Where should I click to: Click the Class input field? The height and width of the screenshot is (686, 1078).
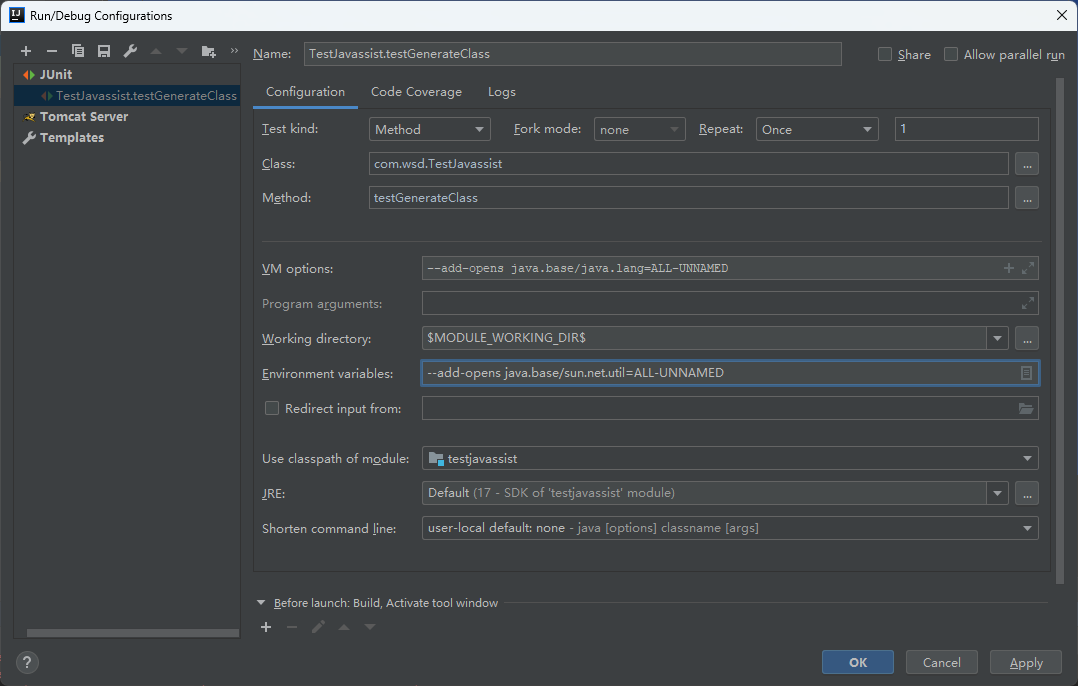tap(688, 164)
